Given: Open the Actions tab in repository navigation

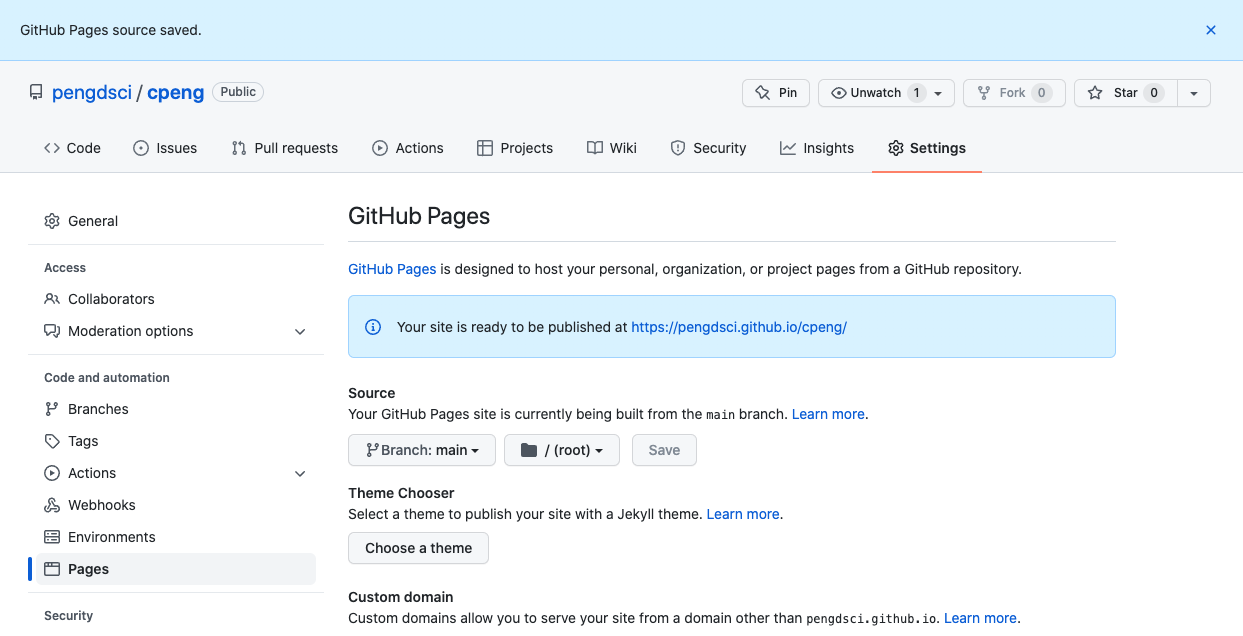Looking at the screenshot, I should tap(407, 148).
